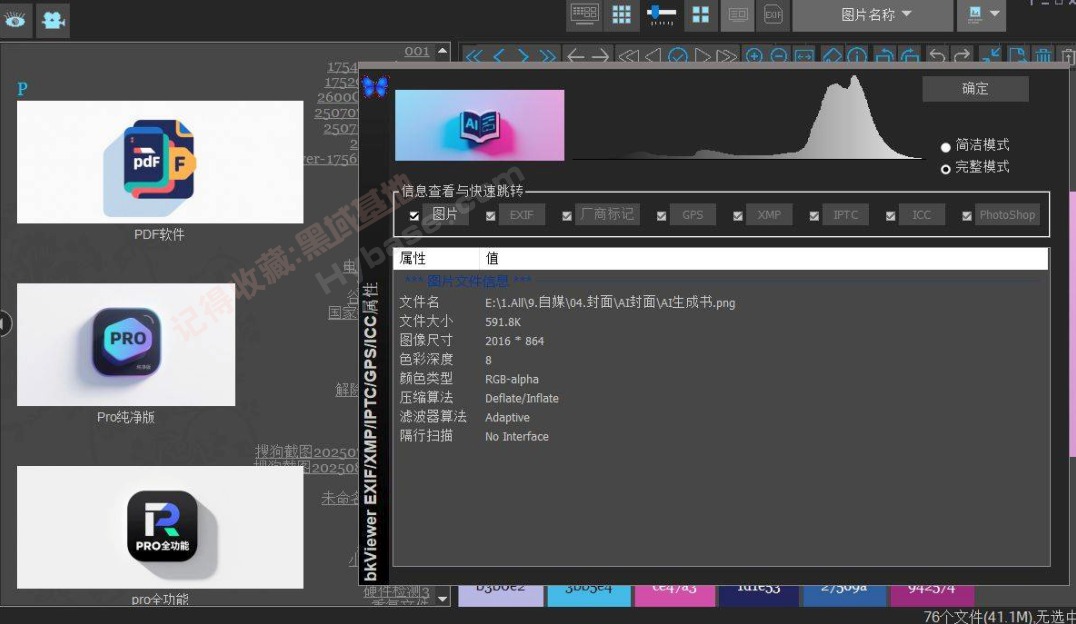
Task: Select the 简洁模式 radio button
Action: [946, 146]
